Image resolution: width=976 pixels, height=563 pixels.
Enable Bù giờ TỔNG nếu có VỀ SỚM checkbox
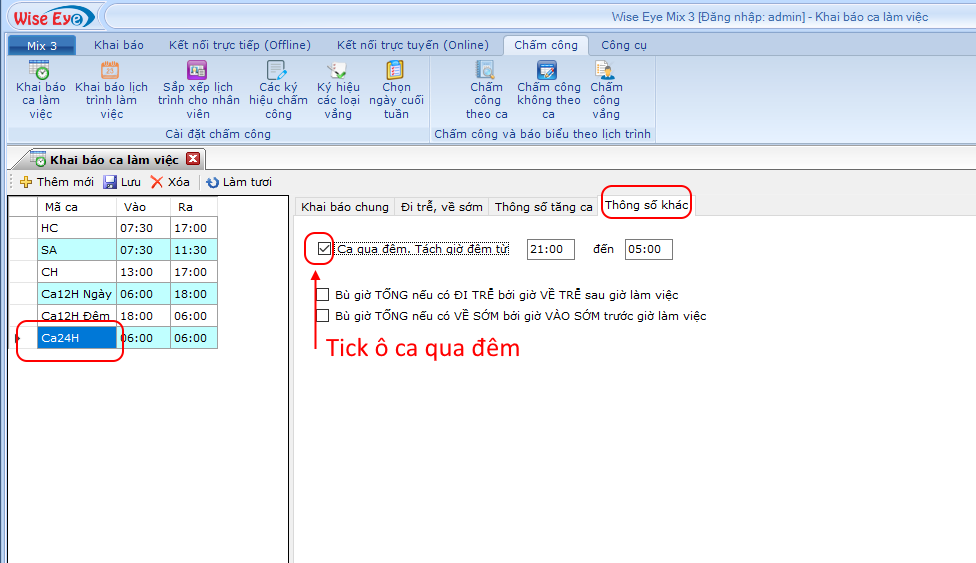point(323,316)
